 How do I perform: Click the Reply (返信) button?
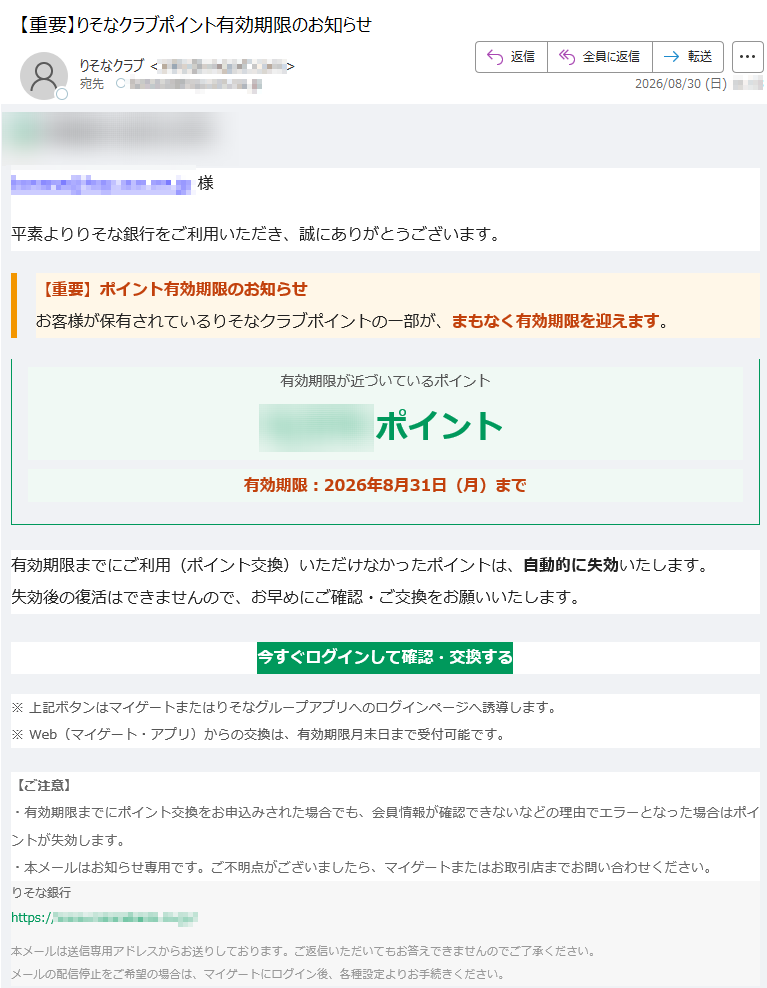[x=511, y=57]
